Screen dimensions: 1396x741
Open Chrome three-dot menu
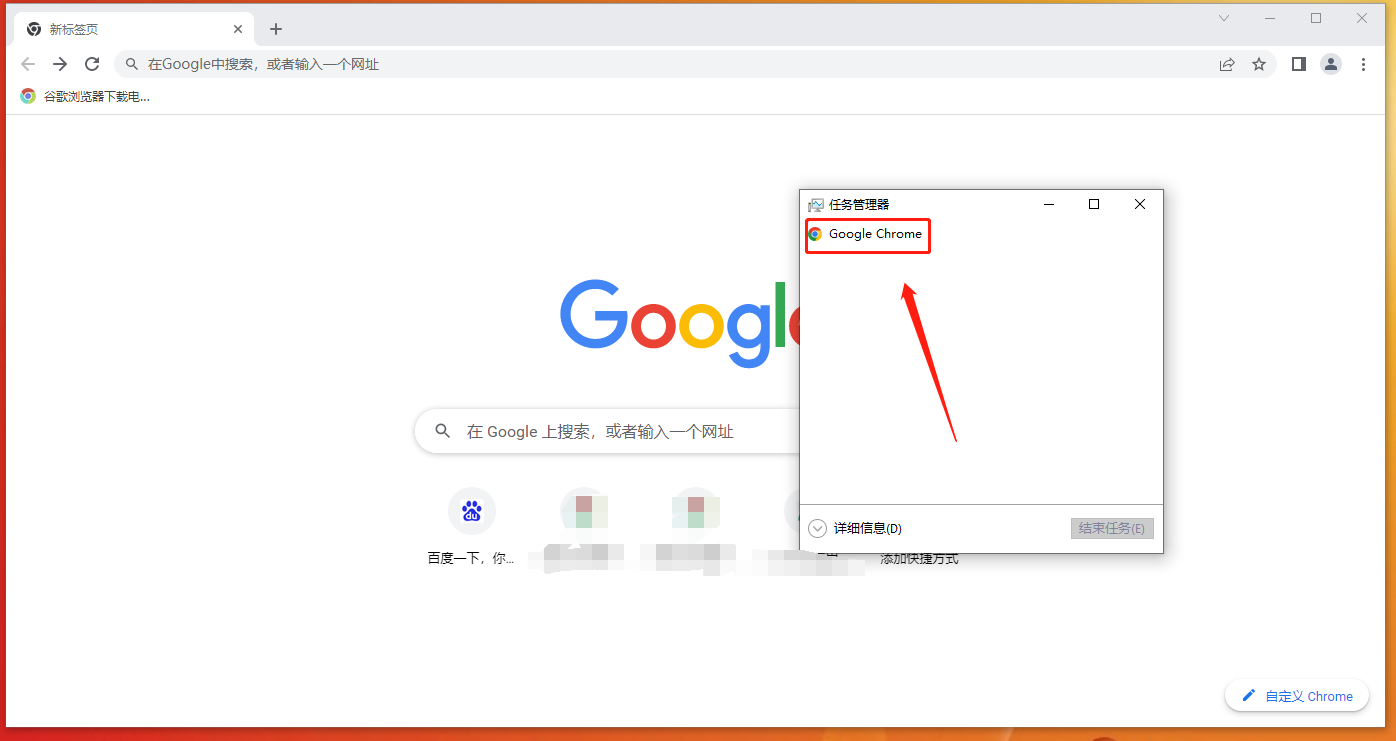[x=1363, y=64]
